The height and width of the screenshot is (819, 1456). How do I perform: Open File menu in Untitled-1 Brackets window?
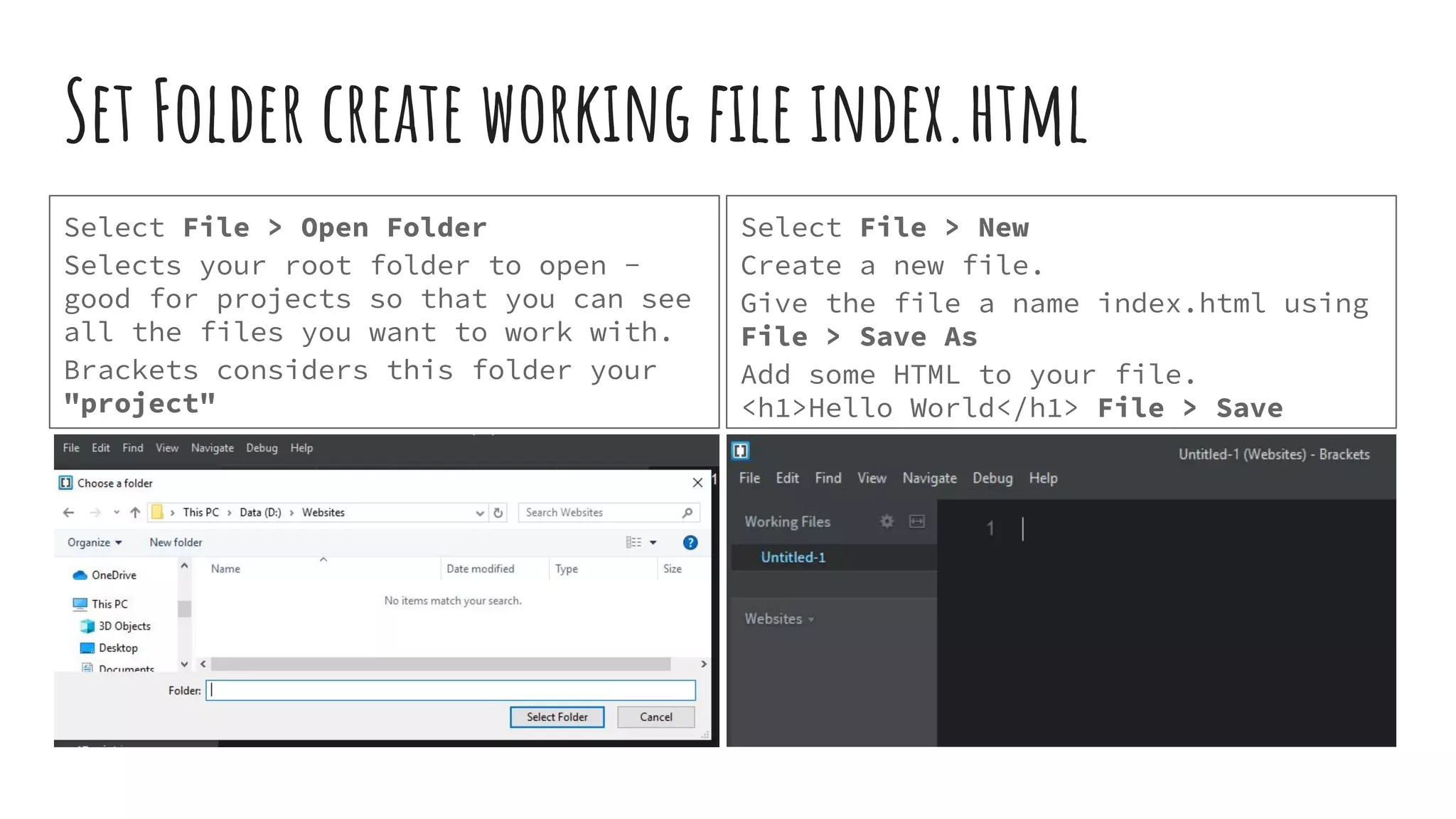coord(749,478)
